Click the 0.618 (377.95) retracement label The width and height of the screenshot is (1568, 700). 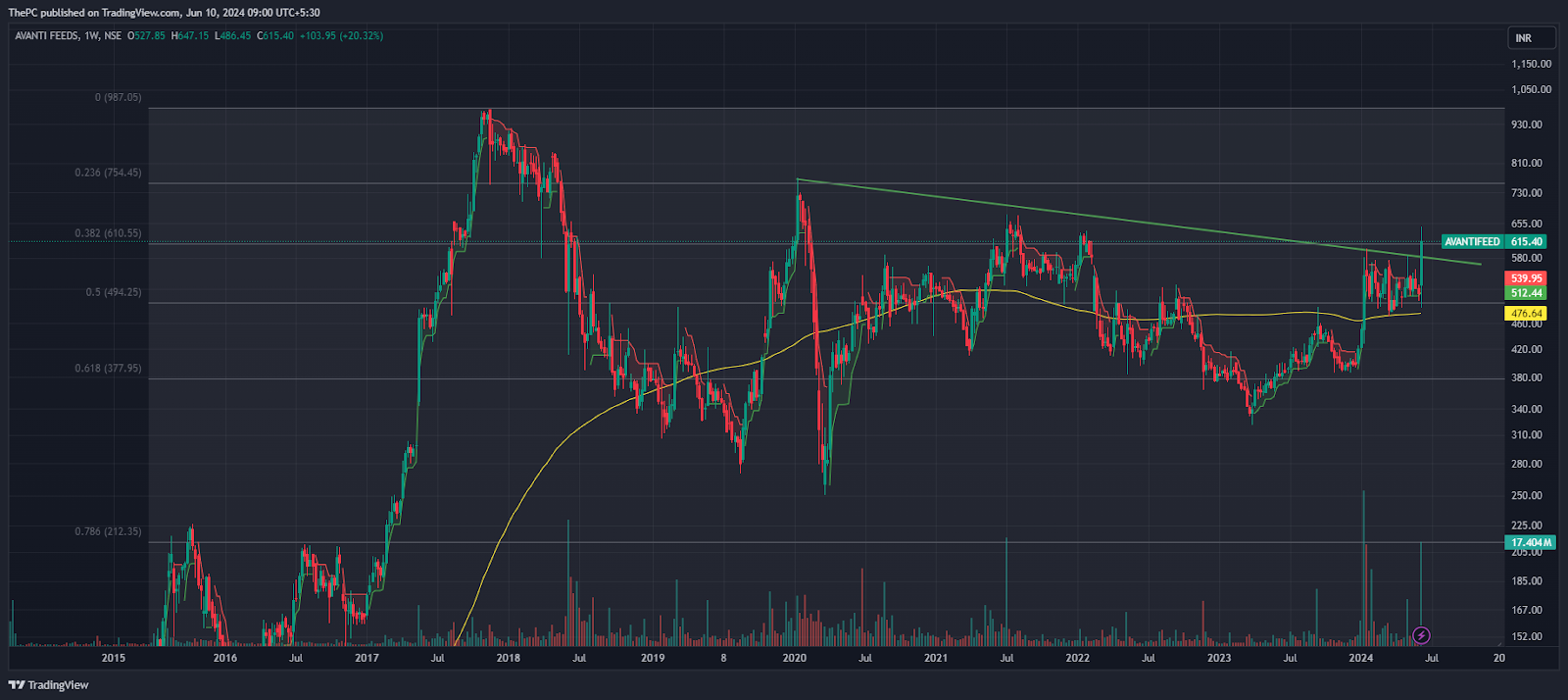point(108,369)
